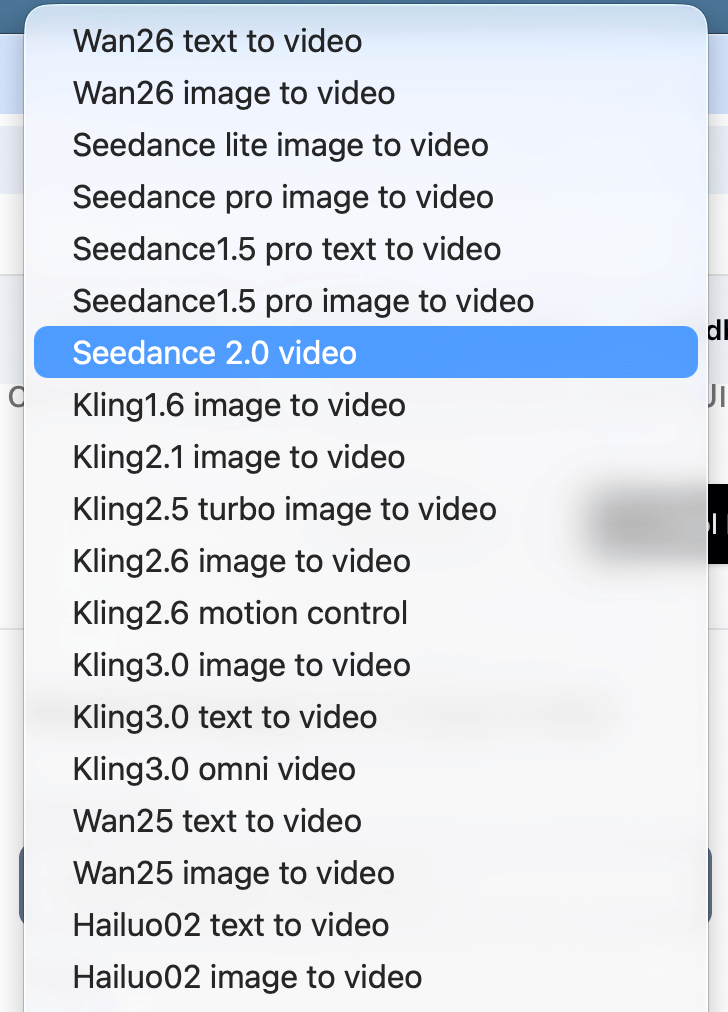Choose Seedance1.5 pro text to video

point(287,249)
